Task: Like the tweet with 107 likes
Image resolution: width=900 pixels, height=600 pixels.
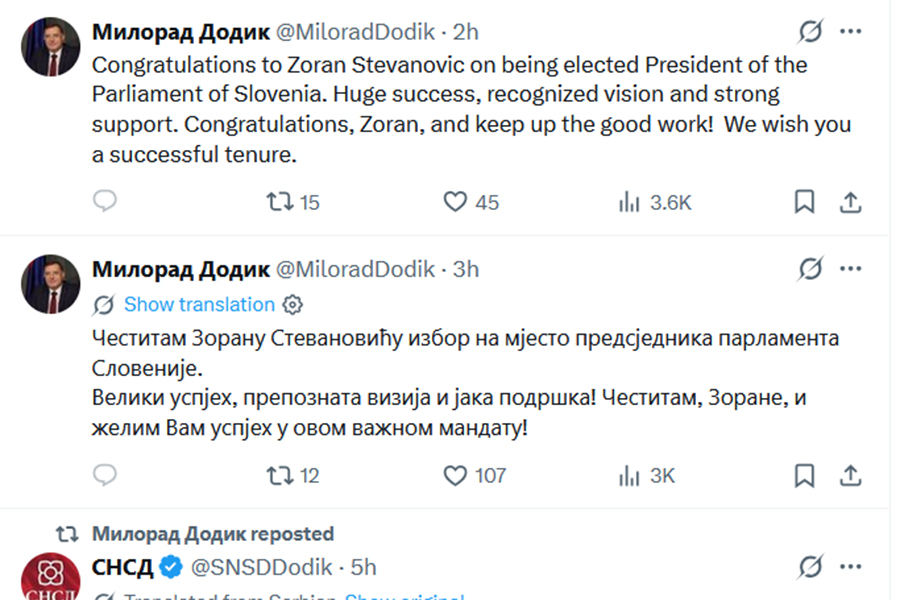Action: tap(456, 475)
